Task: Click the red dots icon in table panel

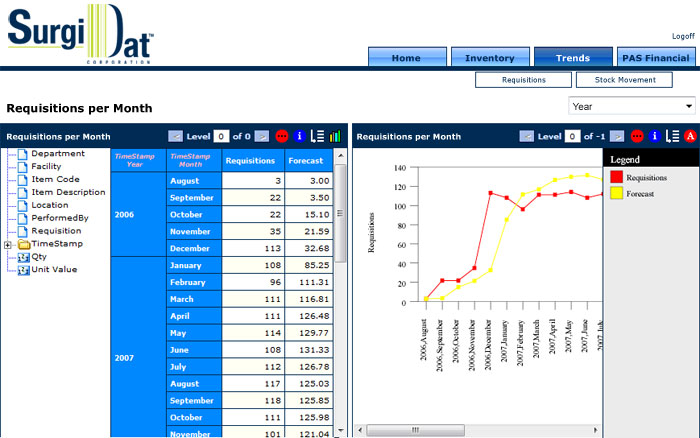Action: tap(282, 136)
